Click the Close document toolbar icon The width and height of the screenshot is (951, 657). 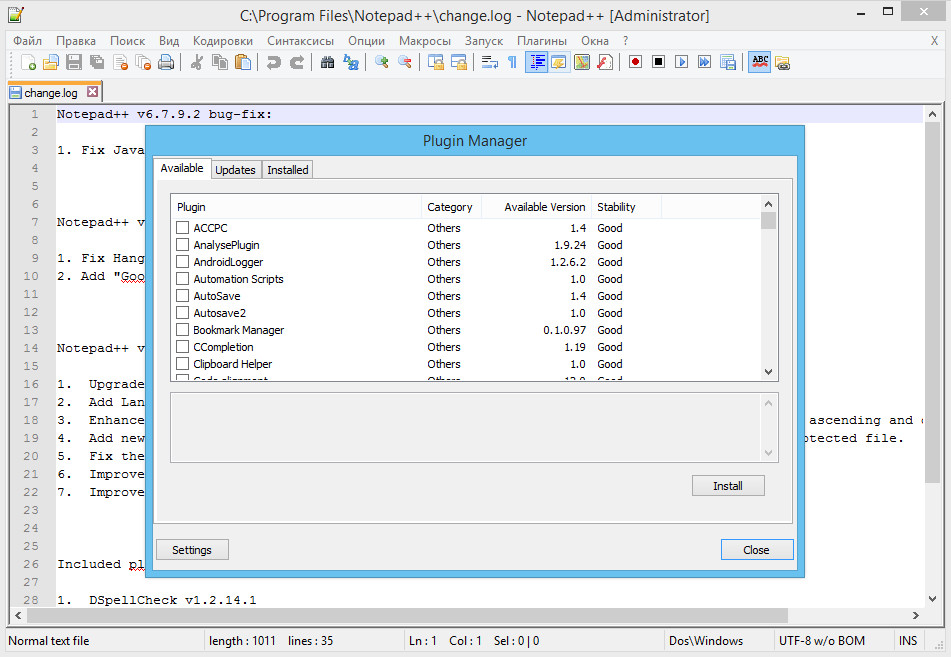click(x=120, y=62)
